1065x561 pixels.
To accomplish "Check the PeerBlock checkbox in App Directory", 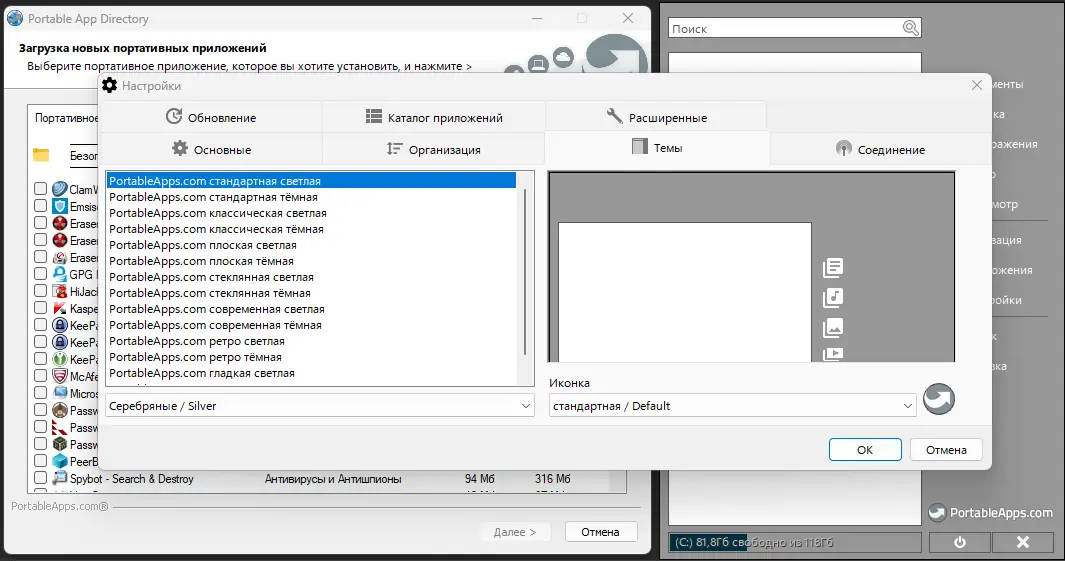I will [41, 460].
